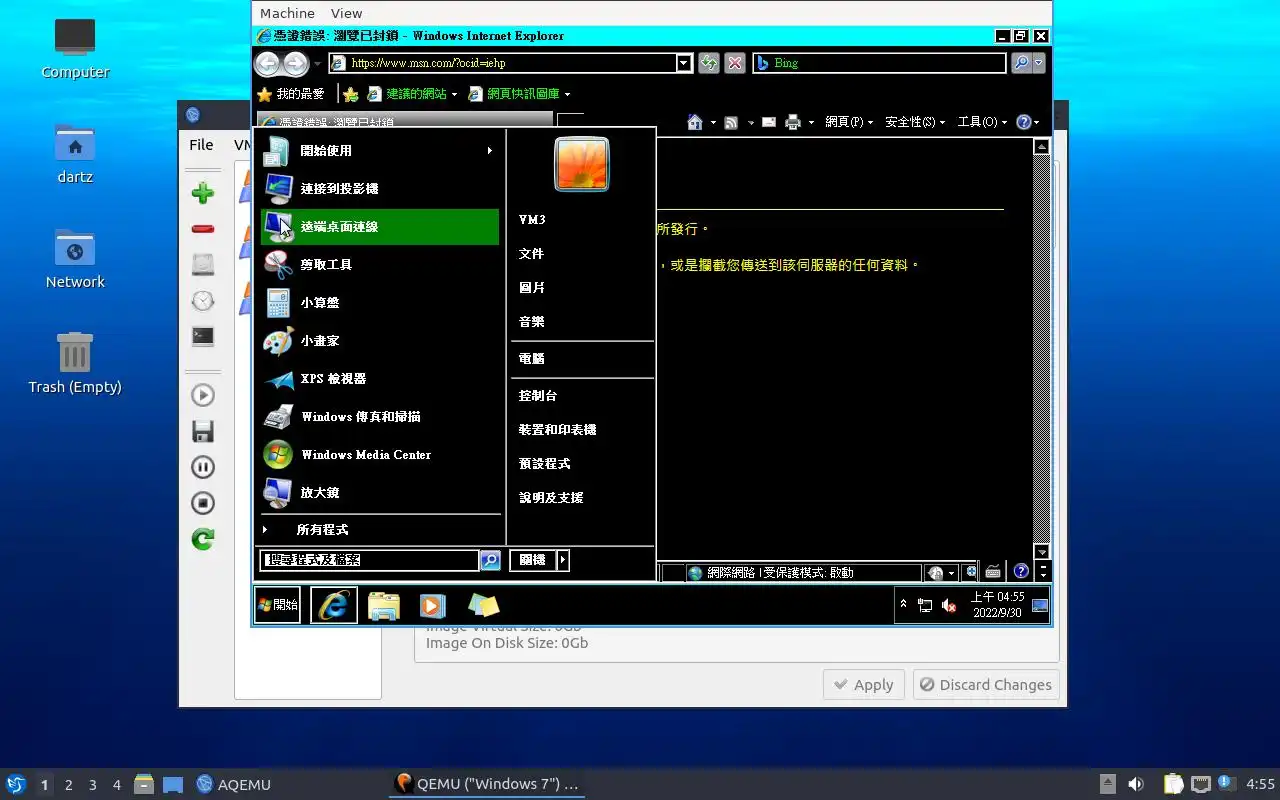Click the Apply button in AQEMU
1280x800 pixels.
(x=864, y=685)
